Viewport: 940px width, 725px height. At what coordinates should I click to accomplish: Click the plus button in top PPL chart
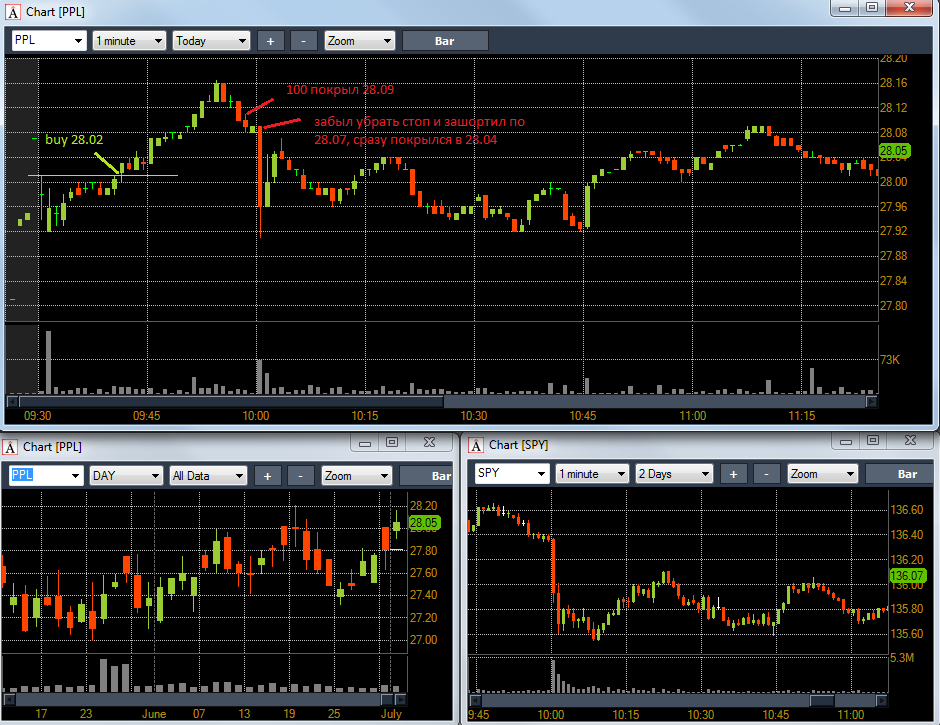tap(270, 41)
